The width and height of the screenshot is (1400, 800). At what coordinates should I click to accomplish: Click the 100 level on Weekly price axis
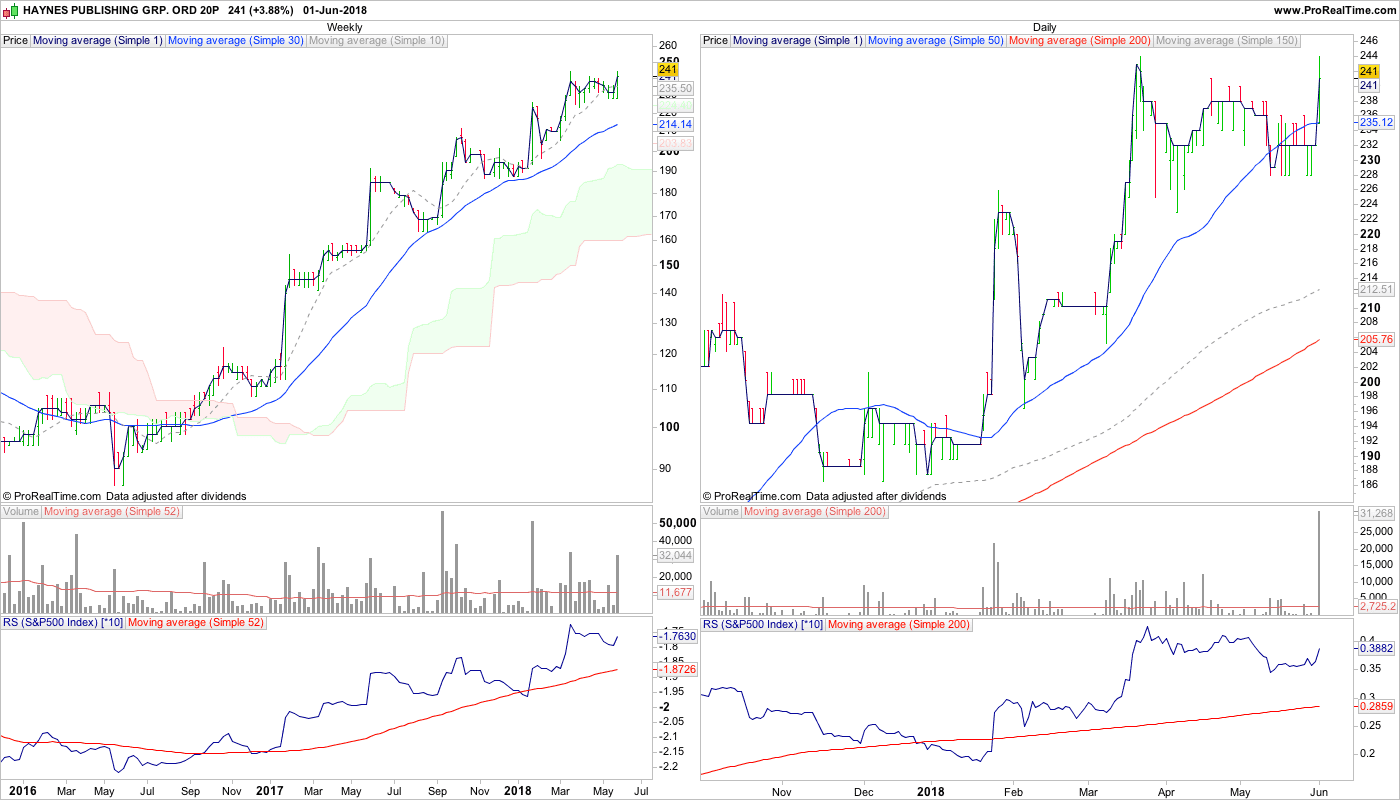point(669,427)
